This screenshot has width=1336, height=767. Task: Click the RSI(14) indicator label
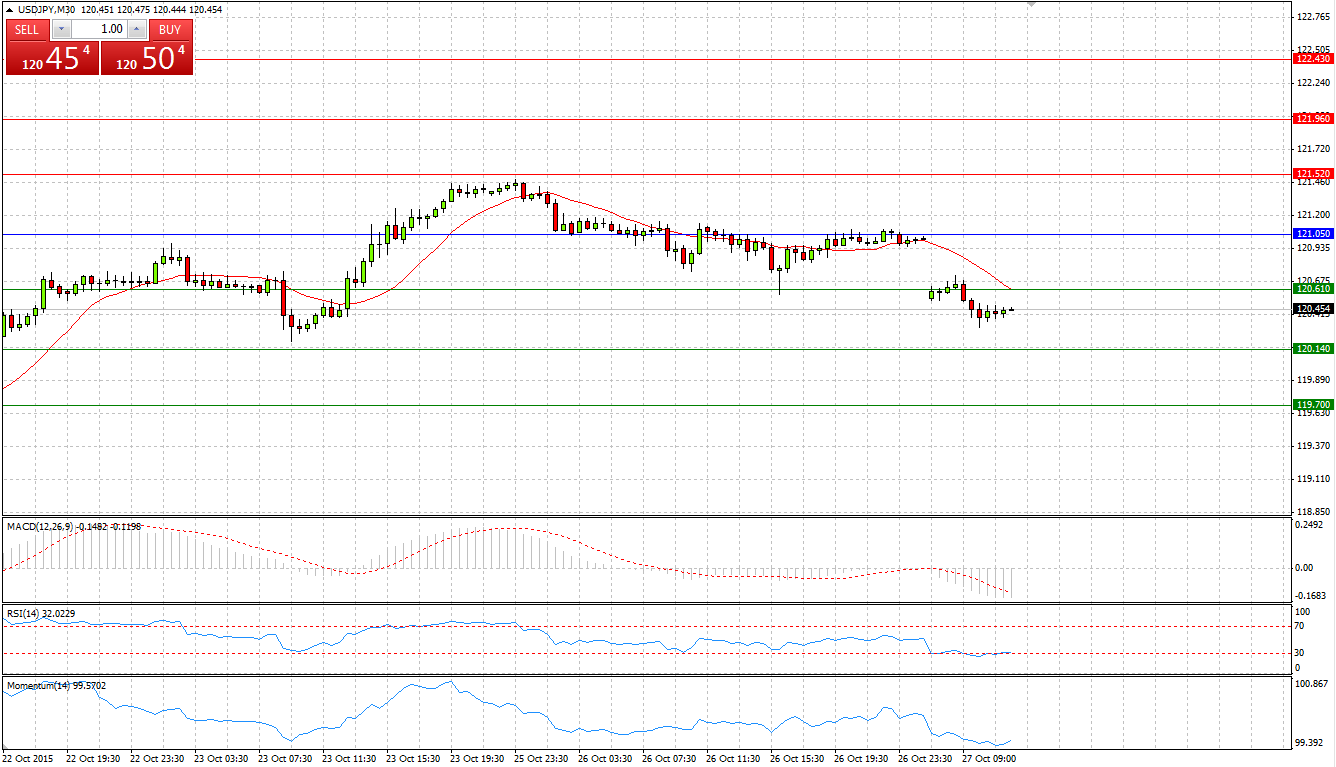click(x=22, y=612)
